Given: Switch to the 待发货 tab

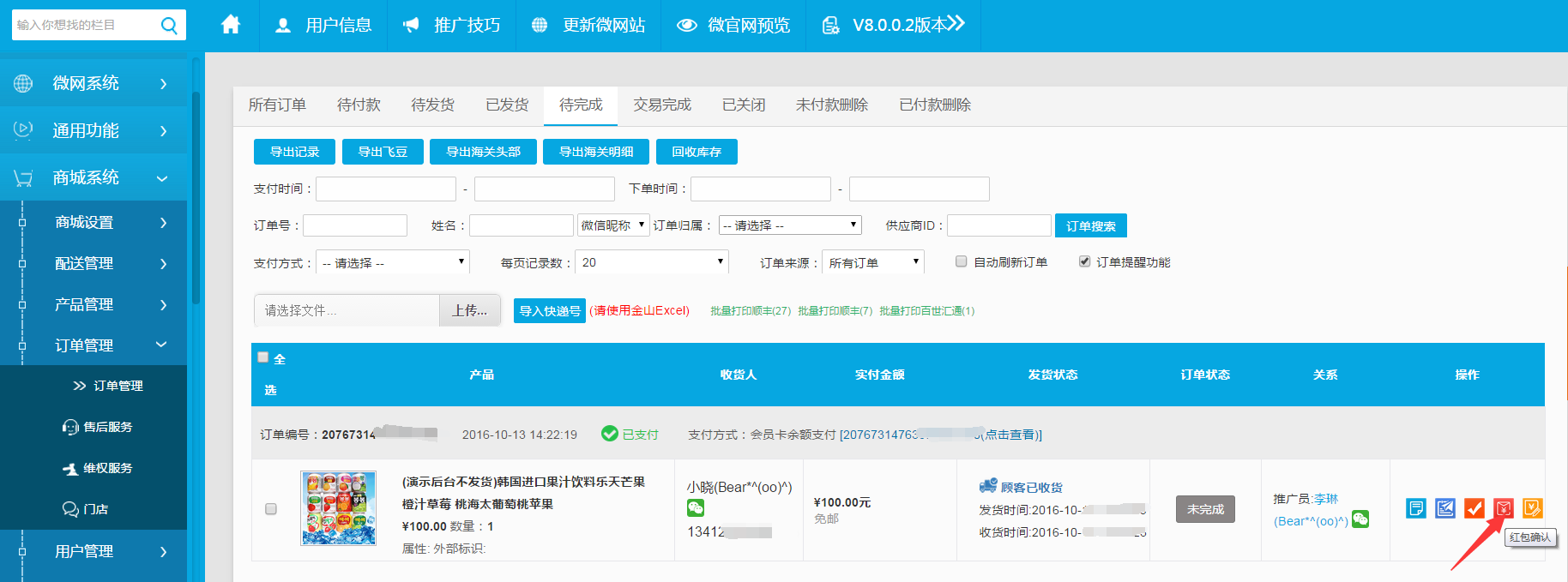Looking at the screenshot, I should click(432, 105).
